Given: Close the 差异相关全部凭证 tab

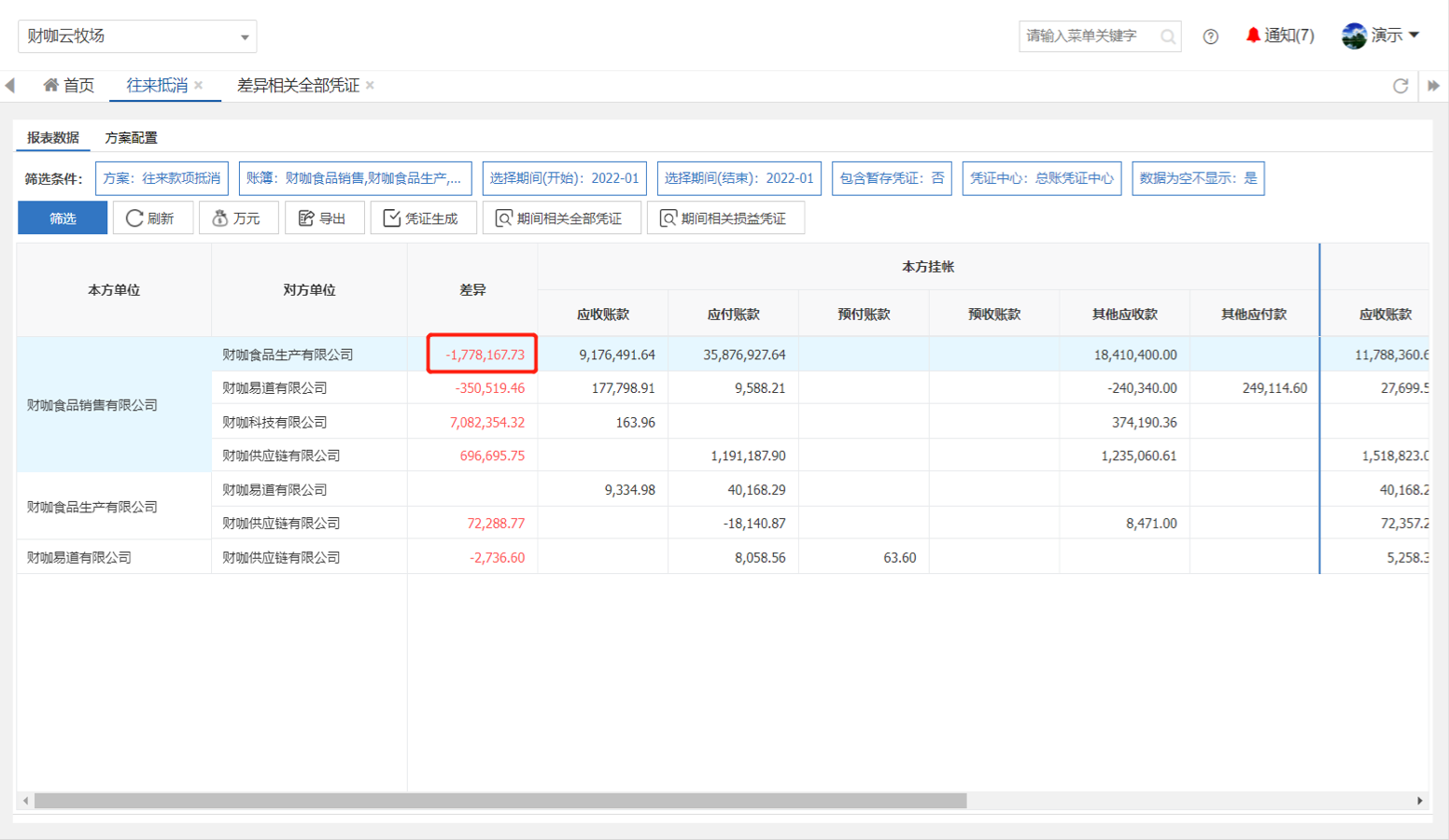Looking at the screenshot, I should [x=370, y=85].
